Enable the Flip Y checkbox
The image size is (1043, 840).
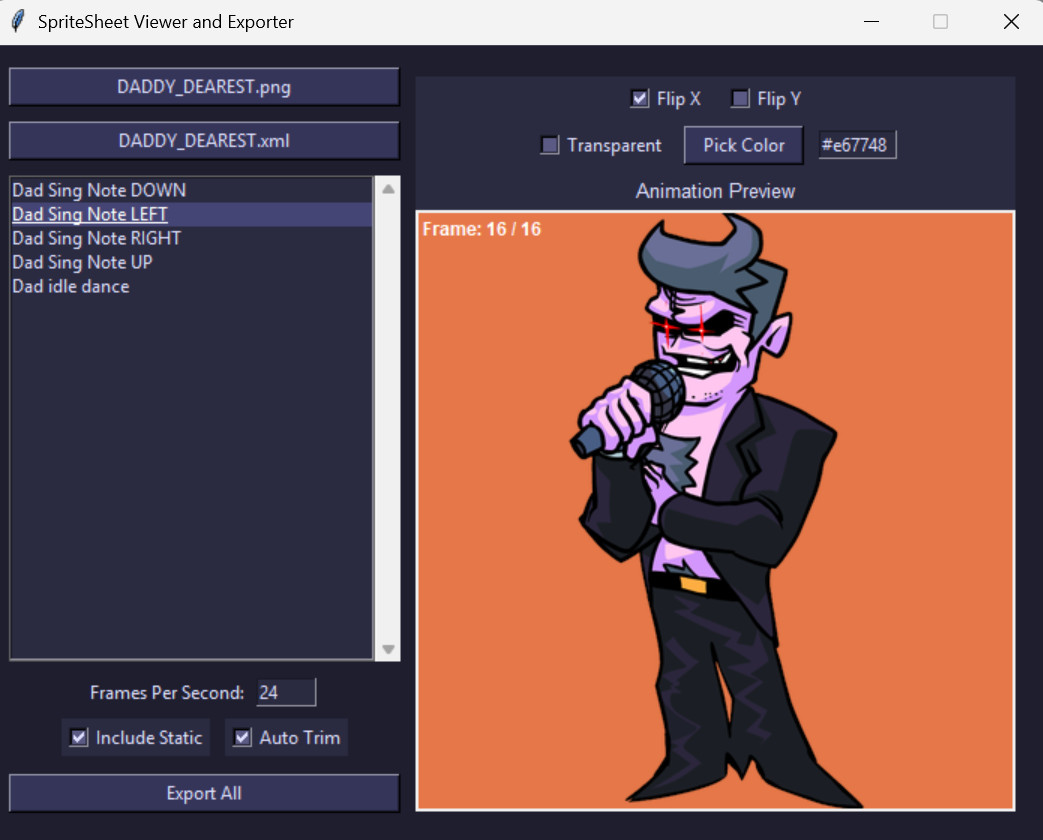point(740,98)
